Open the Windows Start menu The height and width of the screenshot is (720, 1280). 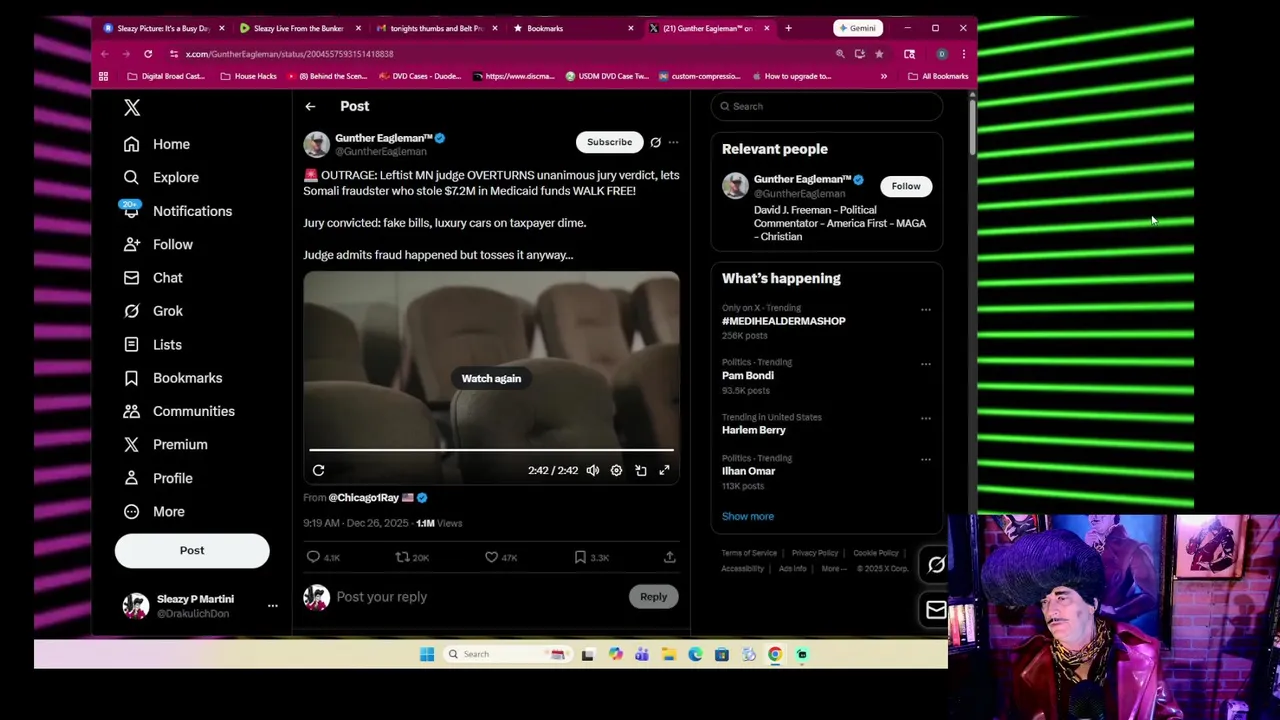427,654
